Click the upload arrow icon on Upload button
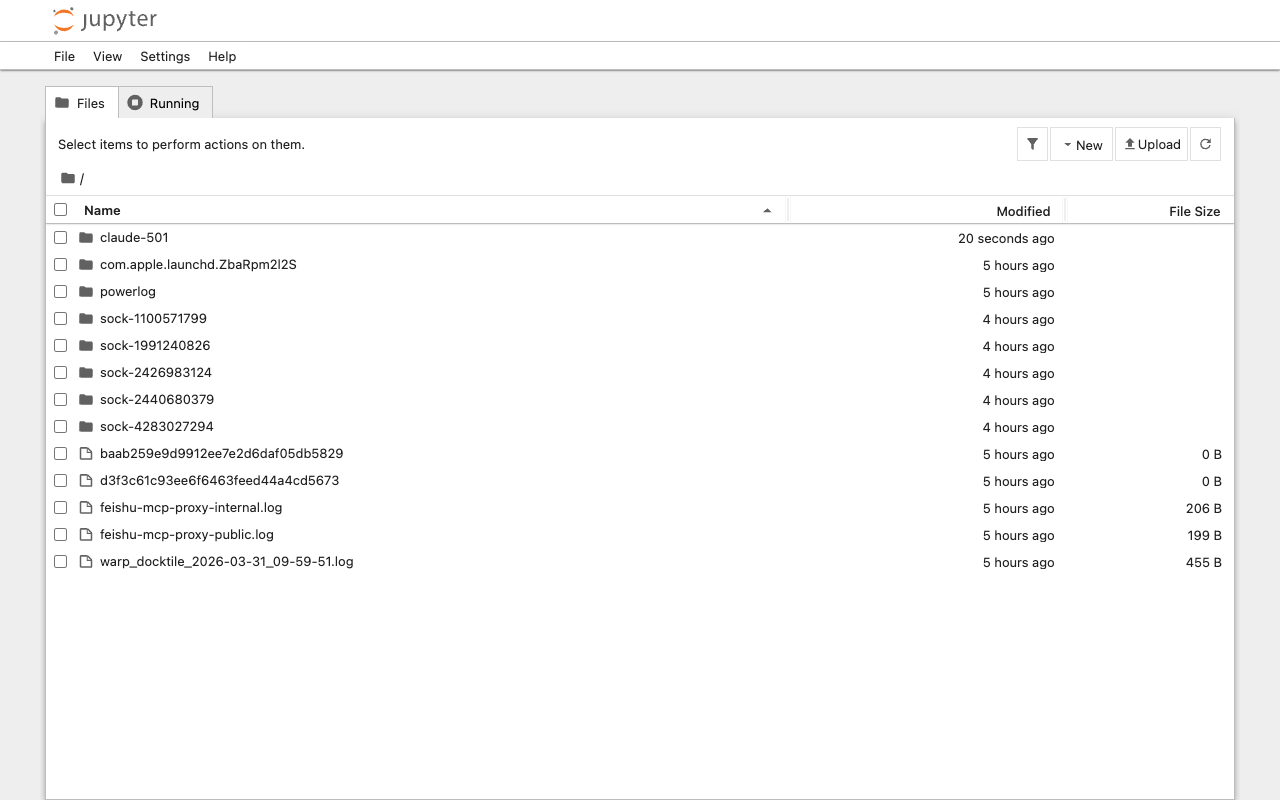 click(x=1128, y=143)
